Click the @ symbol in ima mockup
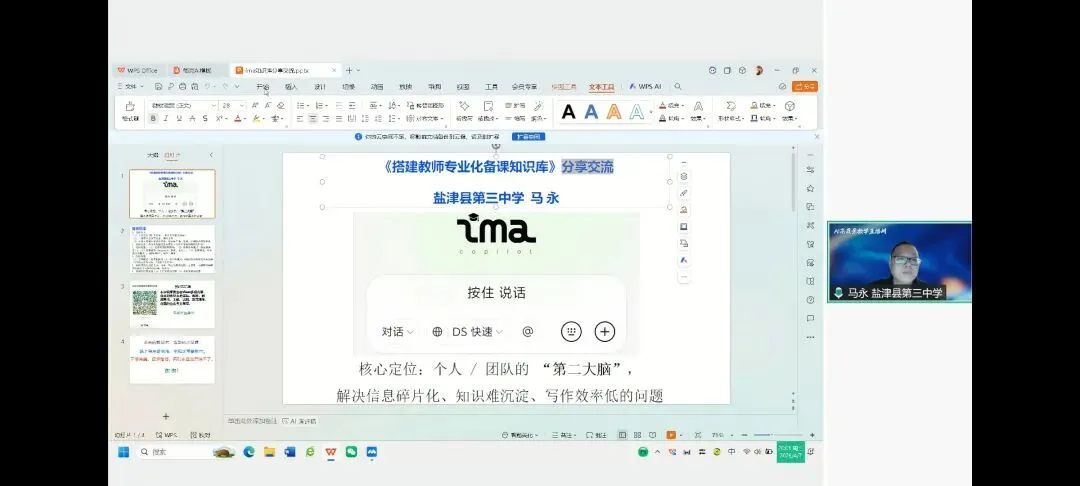The height and width of the screenshot is (486, 1080). pyautogui.click(x=528, y=332)
